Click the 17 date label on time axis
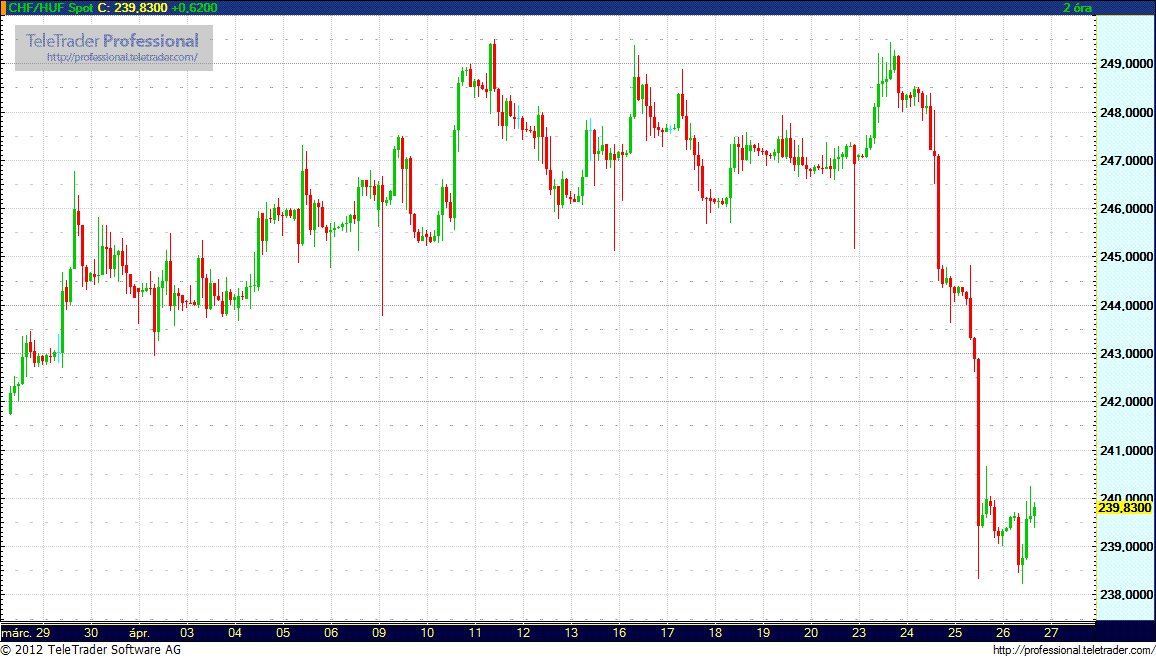 pos(667,632)
